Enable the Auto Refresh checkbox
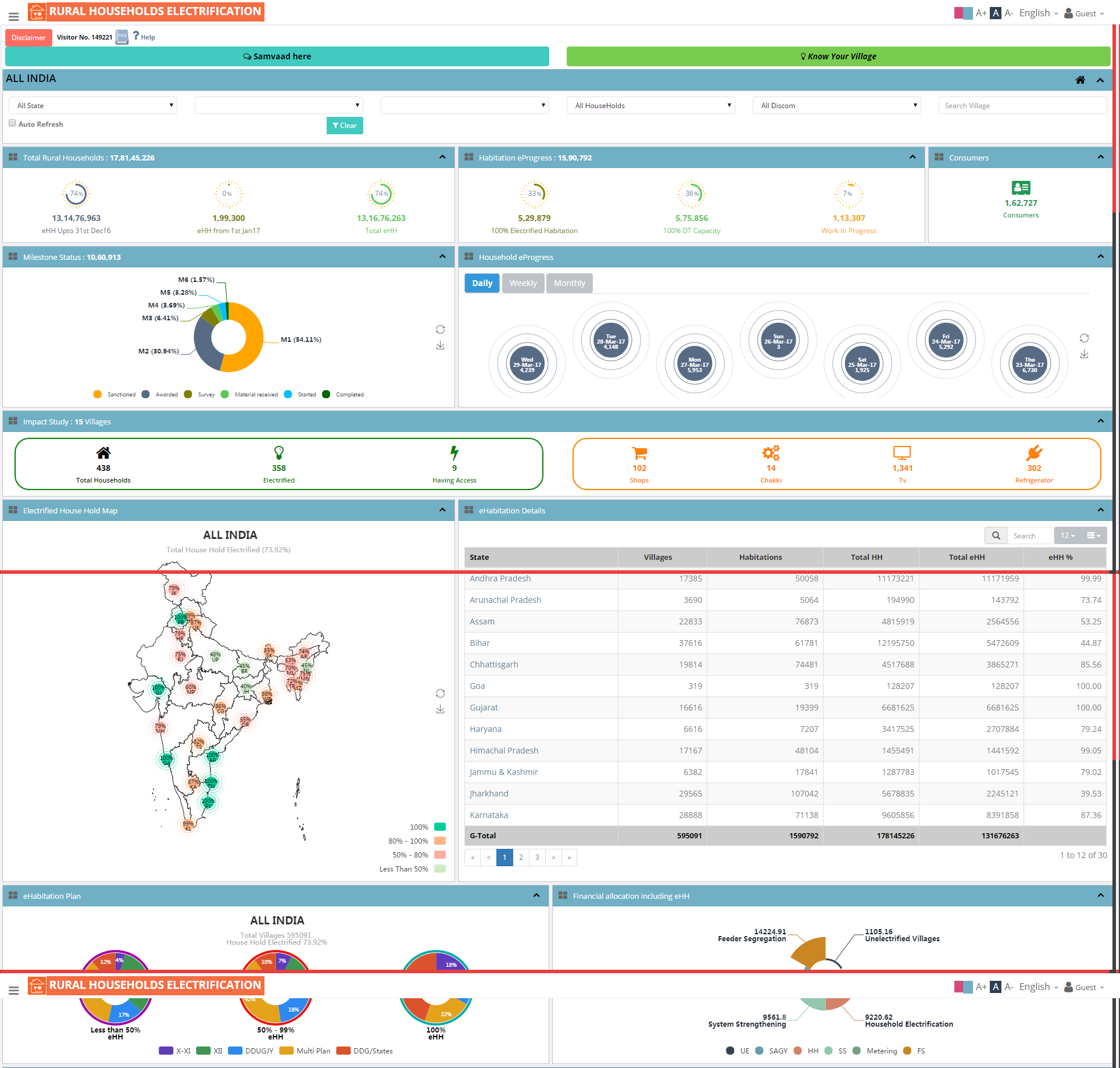Screen dimensions: 1120x1068 [x=12, y=123]
